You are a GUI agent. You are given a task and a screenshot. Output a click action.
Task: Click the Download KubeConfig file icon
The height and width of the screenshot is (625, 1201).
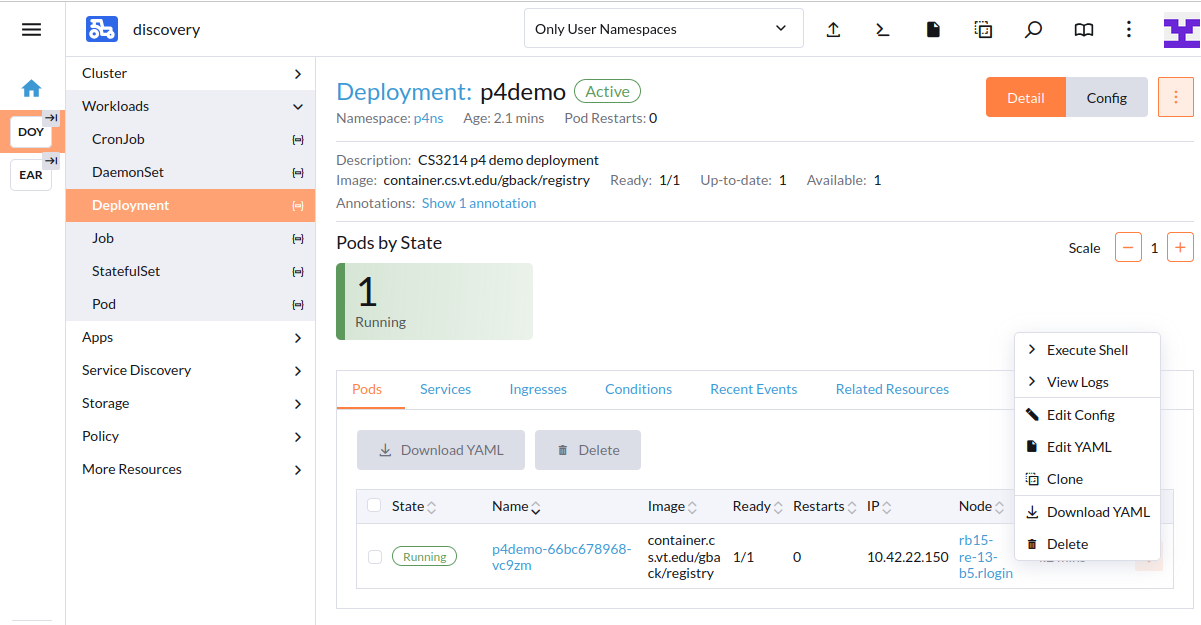click(x=933, y=30)
